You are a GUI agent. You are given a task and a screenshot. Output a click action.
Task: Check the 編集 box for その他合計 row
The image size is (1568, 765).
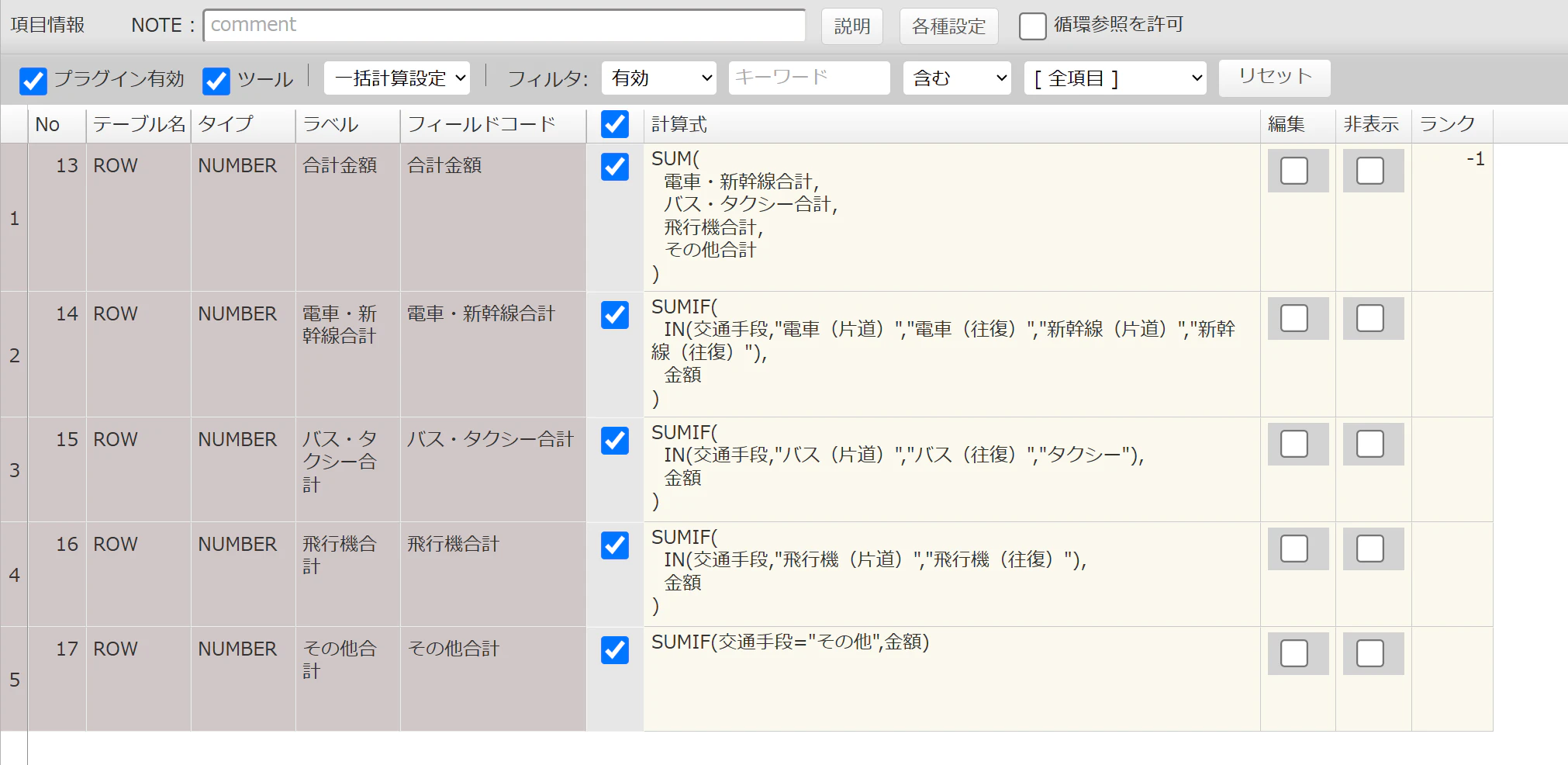pyautogui.click(x=1294, y=653)
